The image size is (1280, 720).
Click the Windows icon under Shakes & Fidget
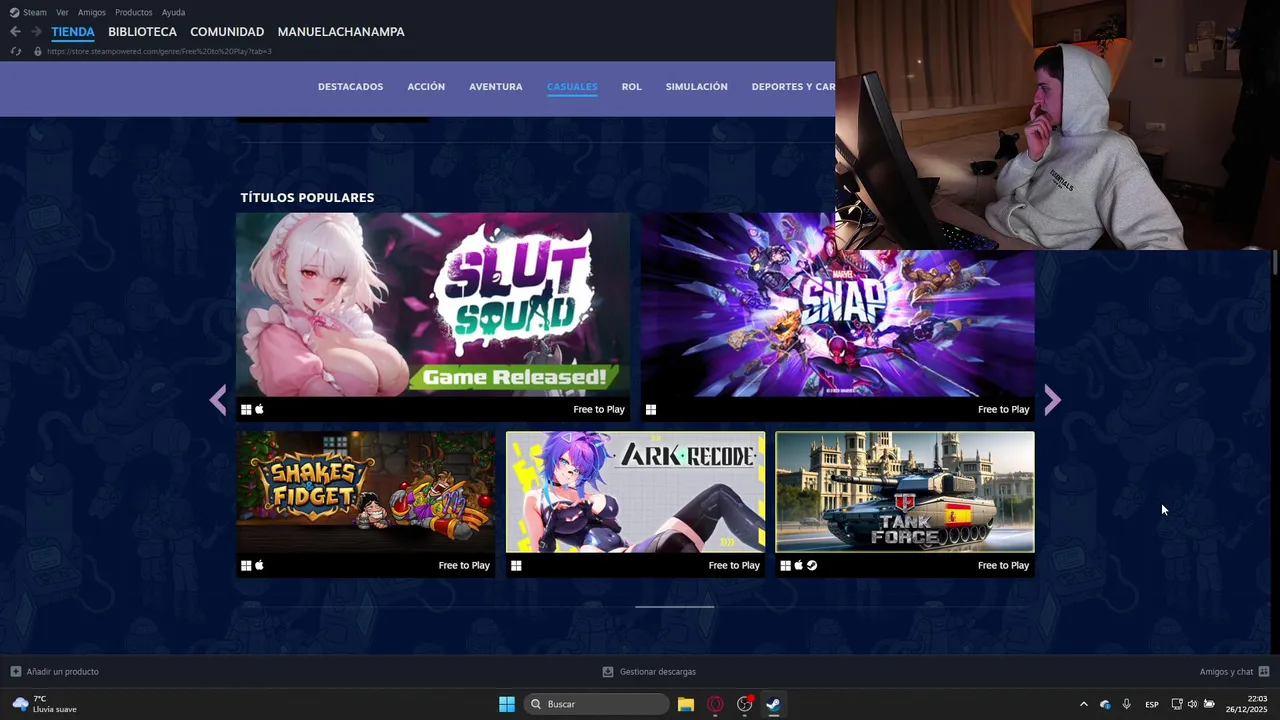point(246,565)
